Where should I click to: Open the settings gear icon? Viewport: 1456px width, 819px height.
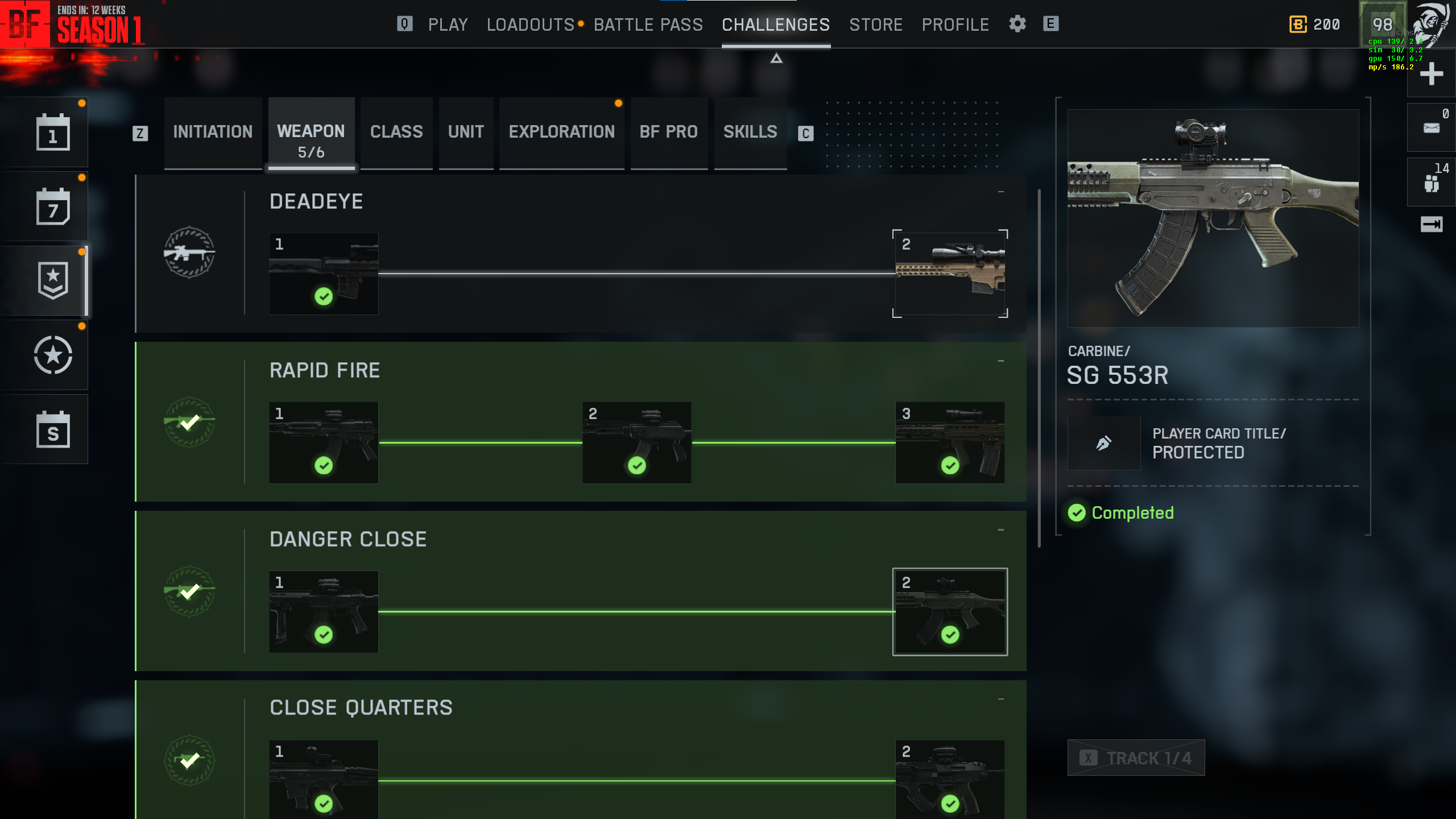[1017, 24]
